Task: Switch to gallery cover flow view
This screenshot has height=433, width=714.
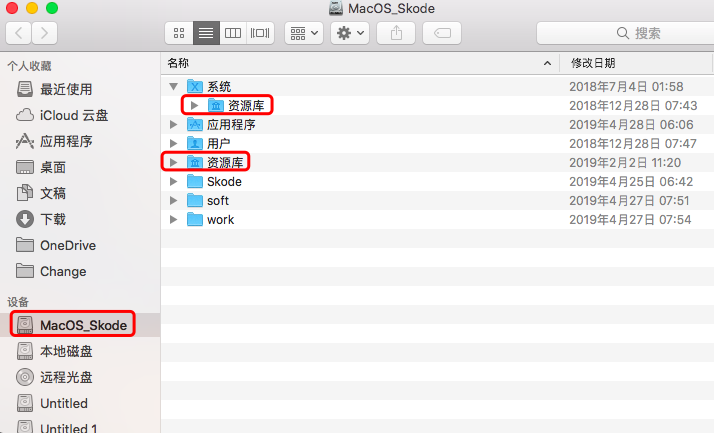Action: click(260, 33)
